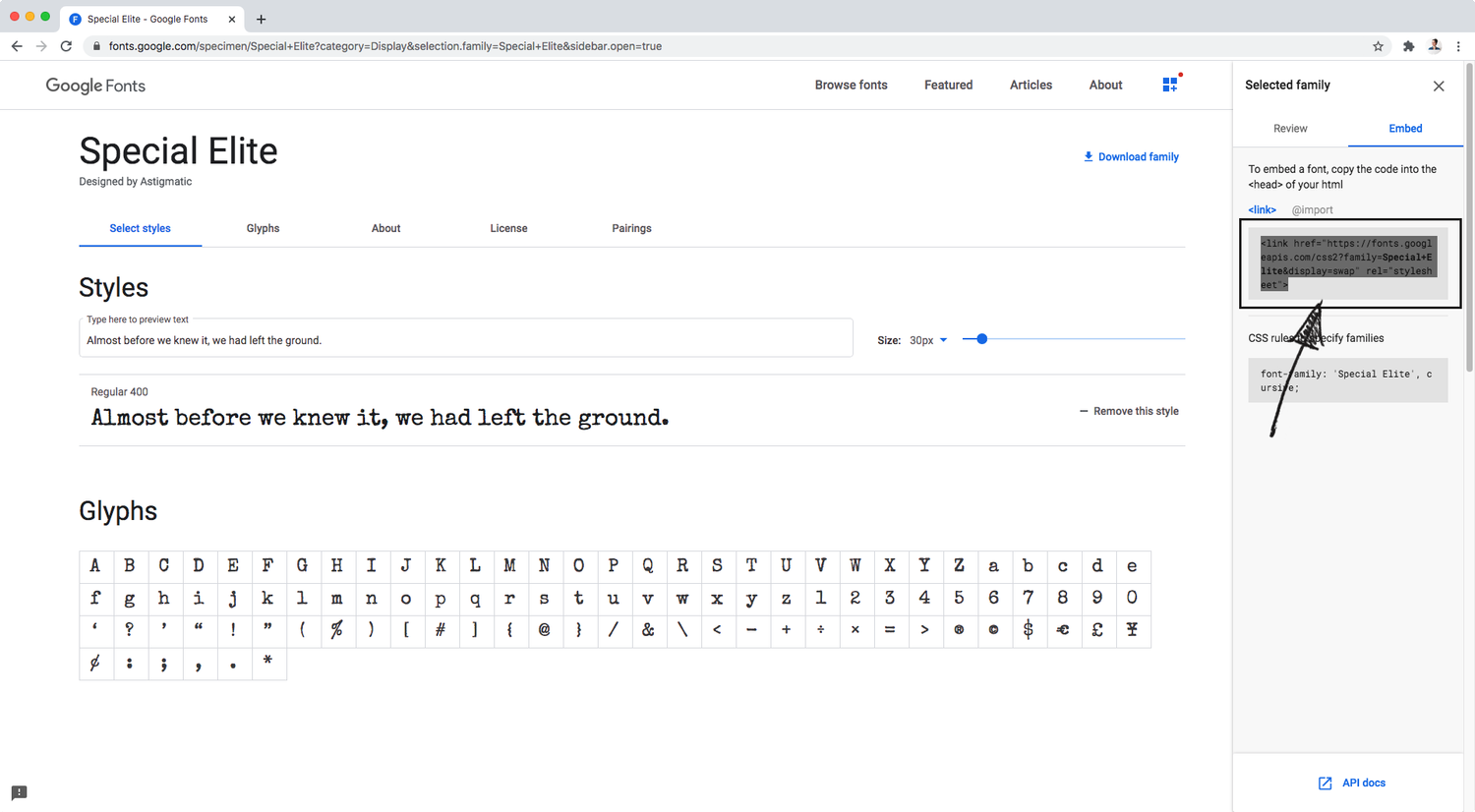Select the dollar sign glyph
This screenshot has height=812, width=1475.
1028,631
